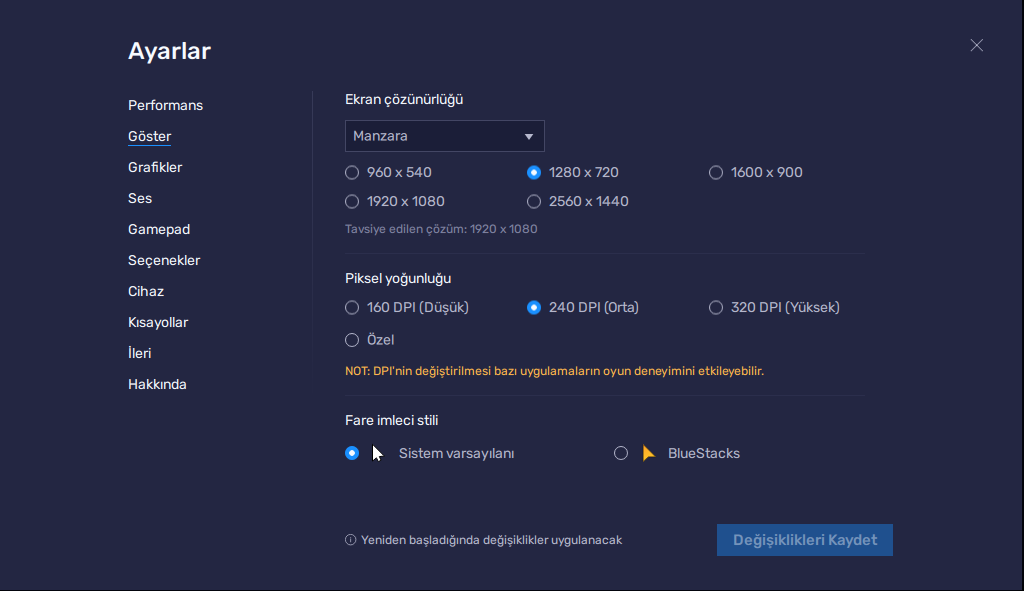
Task: Open the Performans settings section
Action: (165, 105)
